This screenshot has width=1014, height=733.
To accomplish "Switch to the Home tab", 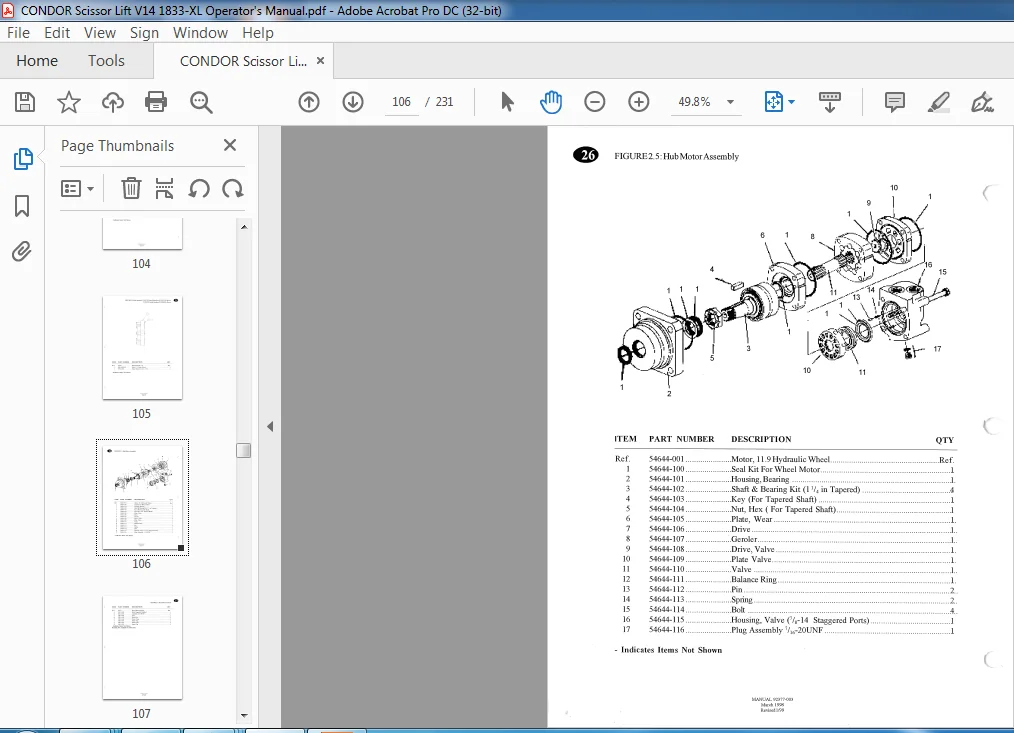I will pyautogui.click(x=37, y=61).
